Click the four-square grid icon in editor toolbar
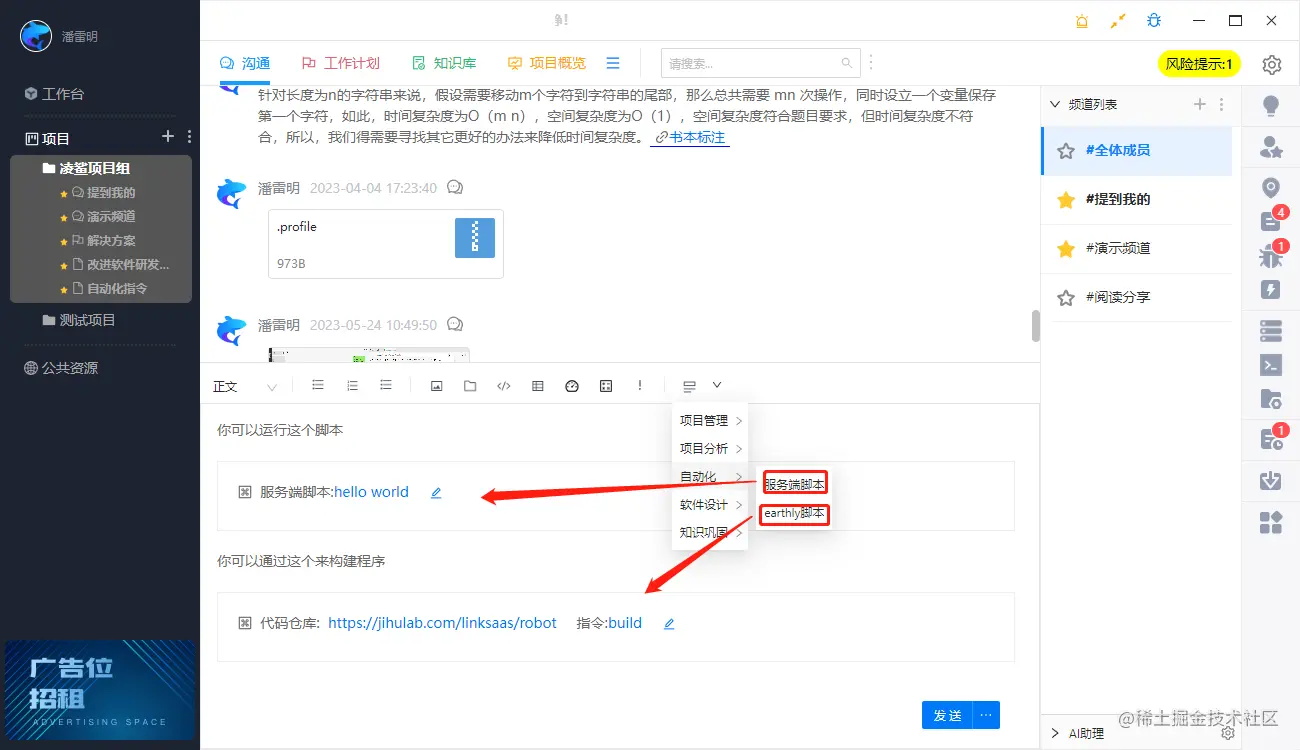Screen dimensions: 1300x750 pyautogui.click(x=606, y=386)
